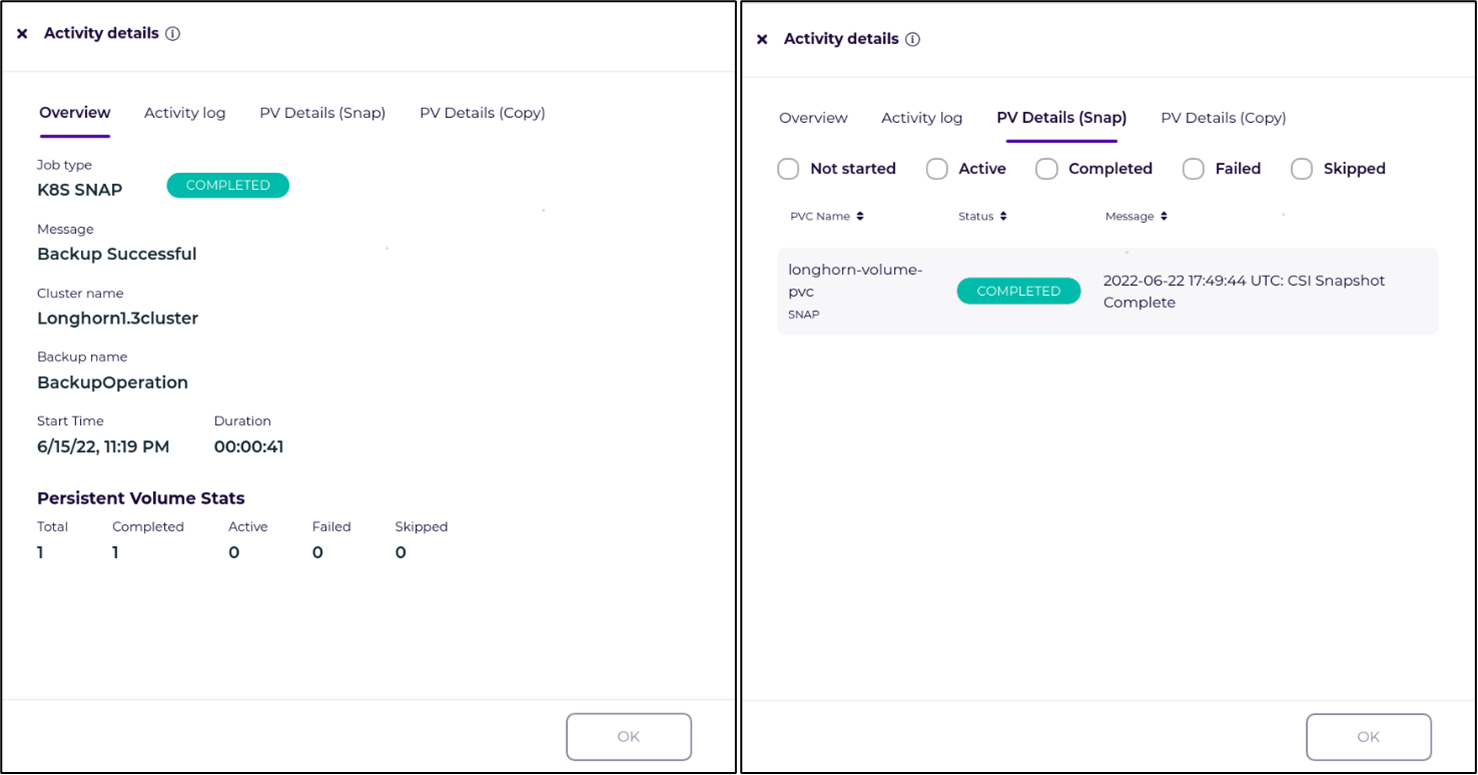This screenshot has width=1478, height=775.
Task: Open PV Details (Copy) tab in right panel
Action: [1223, 118]
